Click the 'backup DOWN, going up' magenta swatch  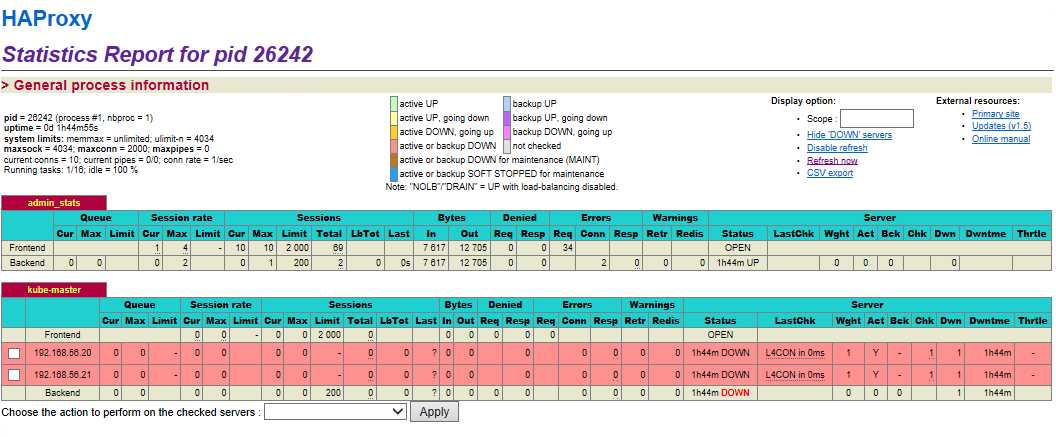507,131
